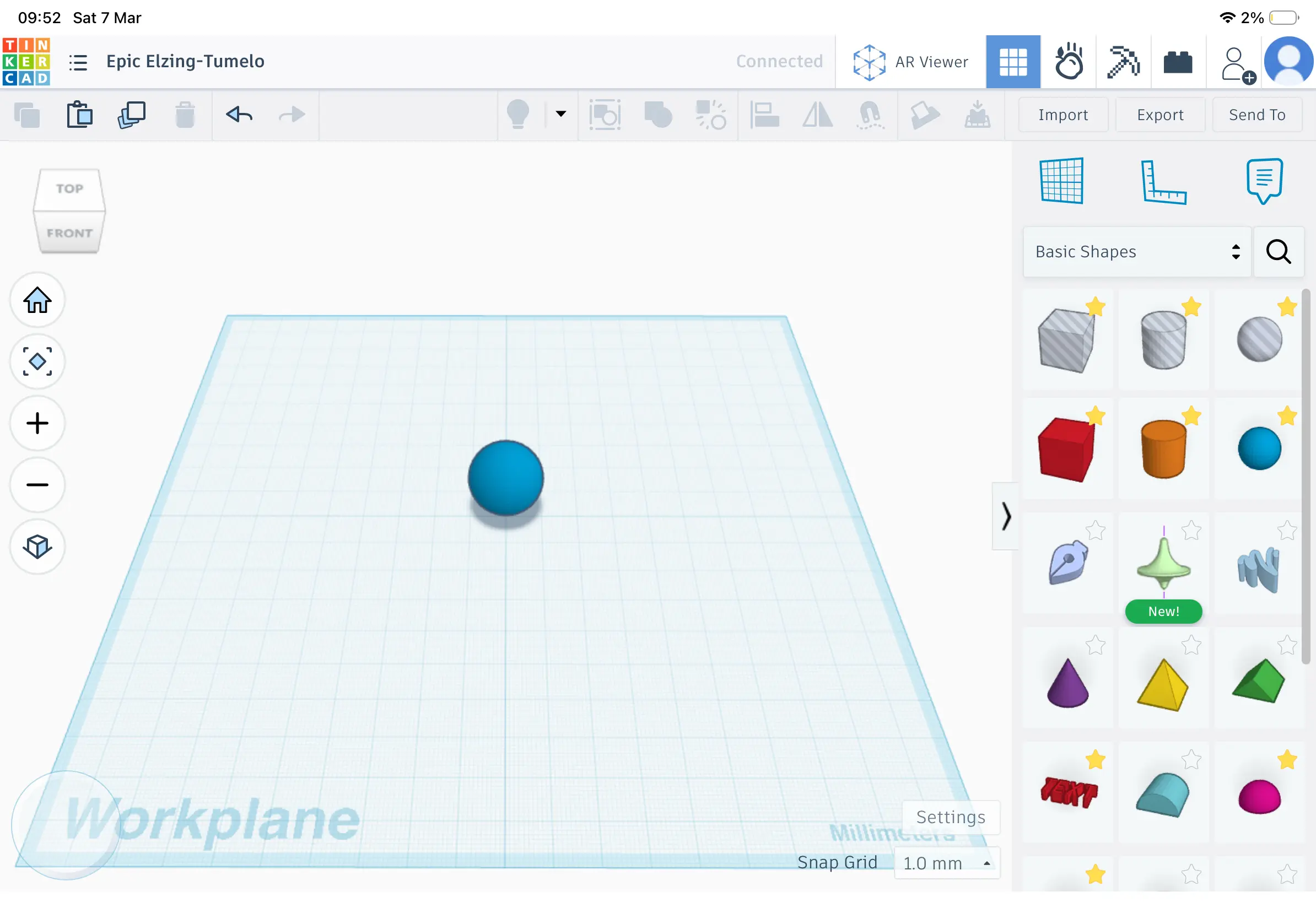Favorite the Revolve shape star
This screenshot has height=919, width=1316.
1191,531
